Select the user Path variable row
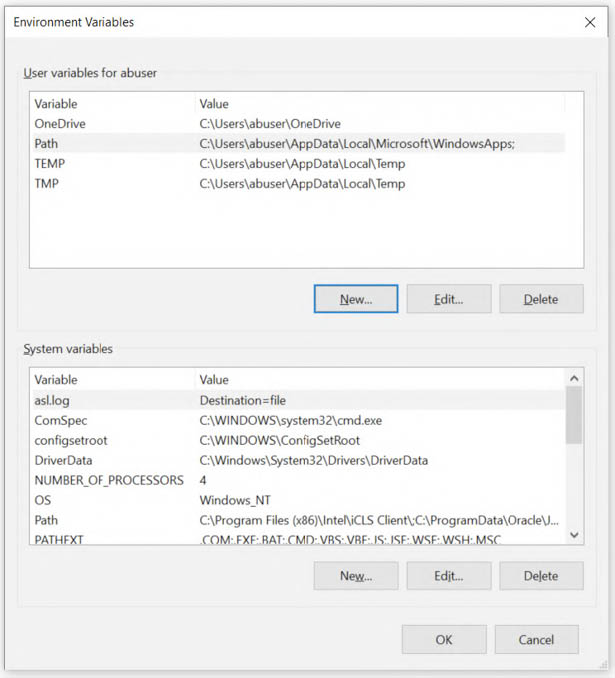Image resolution: width=615 pixels, height=678 pixels. [47, 144]
